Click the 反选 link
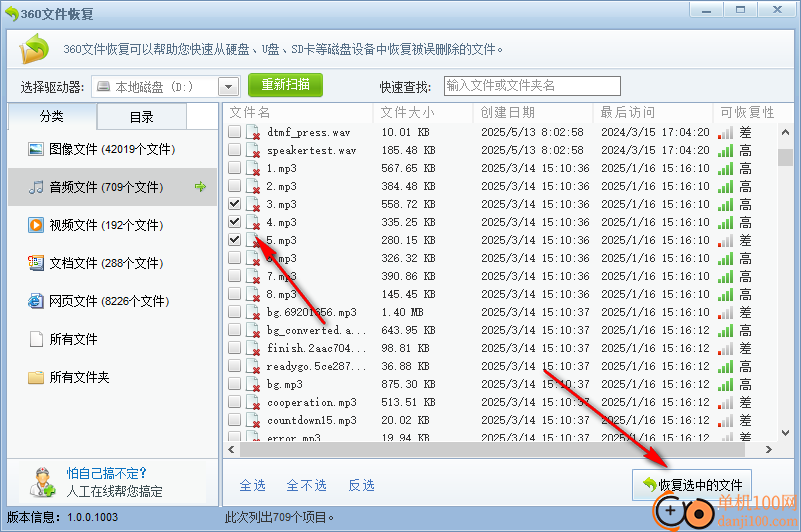Screen dimensions: 801x532 pyautogui.click(x=362, y=485)
